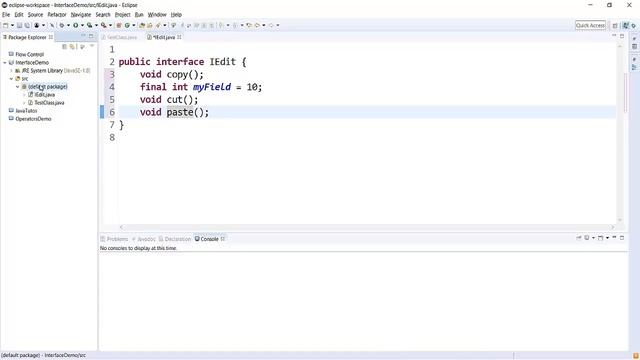Click the editor horizontal scrollbar
This screenshot has width=640, height=360.
(367, 227)
